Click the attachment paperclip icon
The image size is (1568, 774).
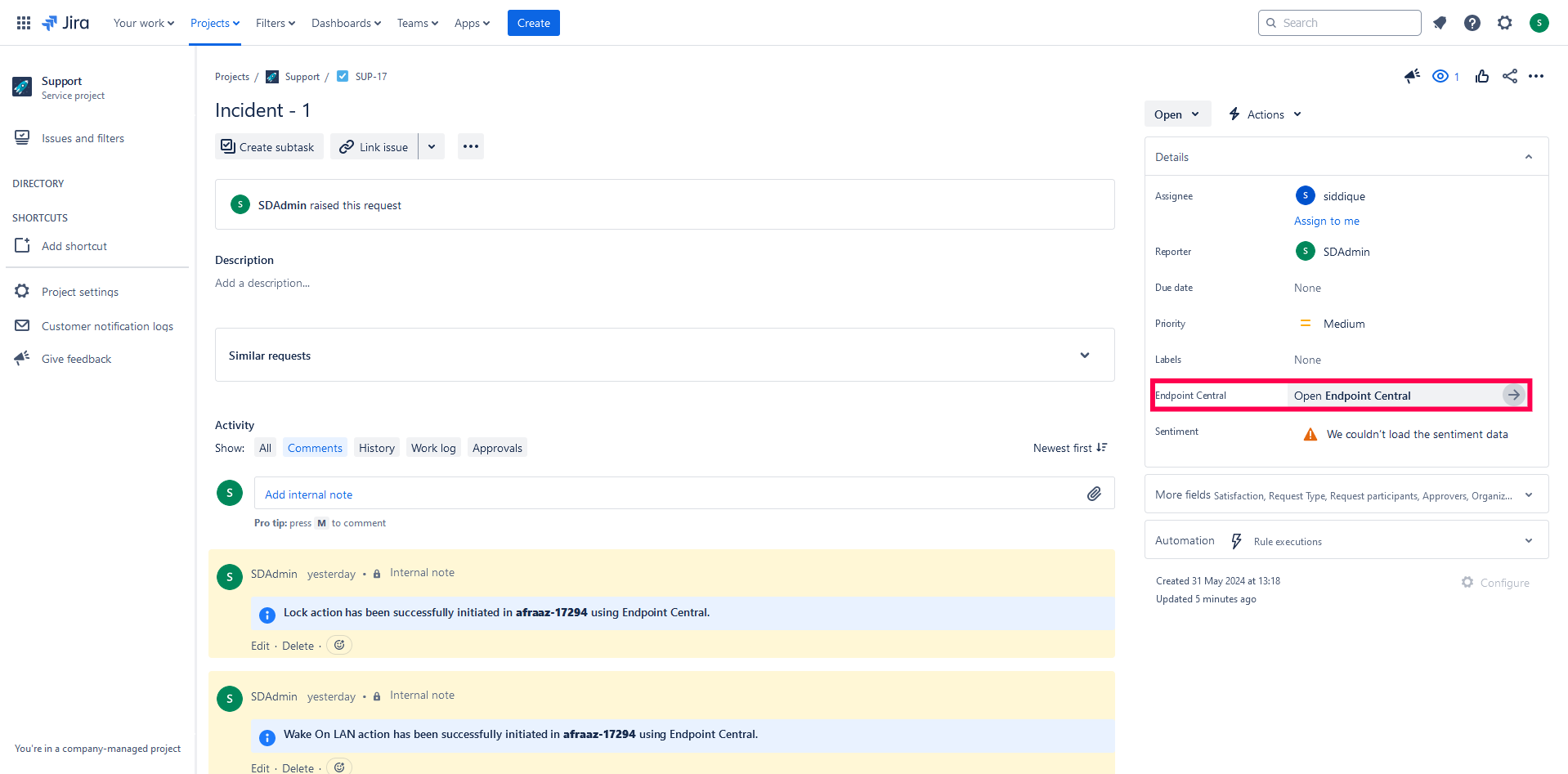1094,494
